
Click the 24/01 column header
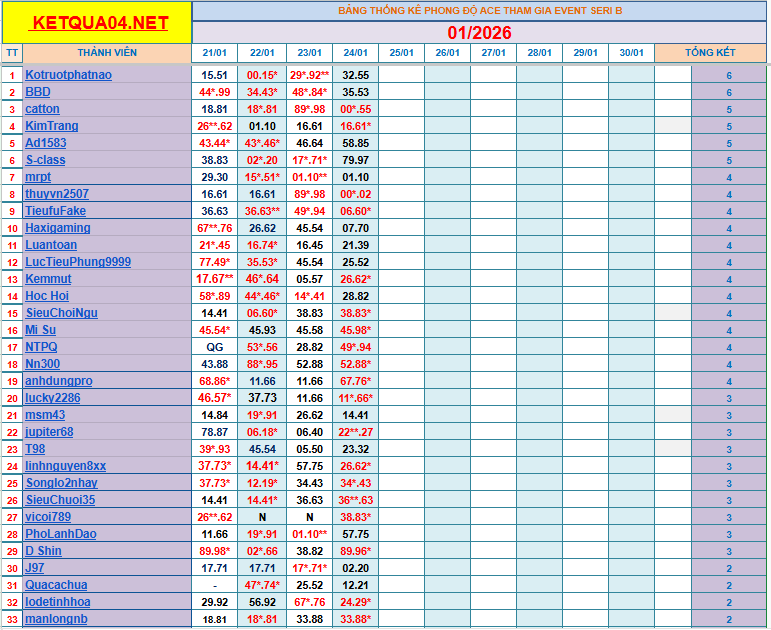pyautogui.click(x=356, y=53)
